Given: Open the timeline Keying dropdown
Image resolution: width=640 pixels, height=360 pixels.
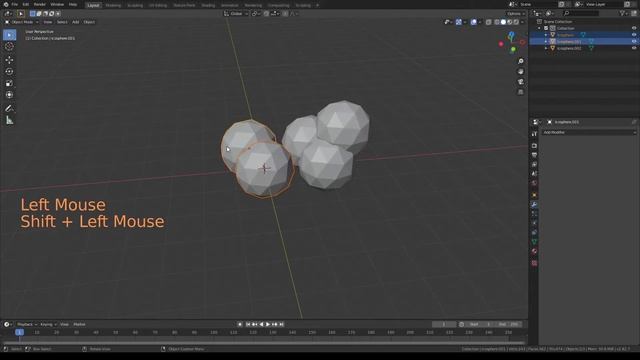Looking at the screenshot, I should [48, 324].
